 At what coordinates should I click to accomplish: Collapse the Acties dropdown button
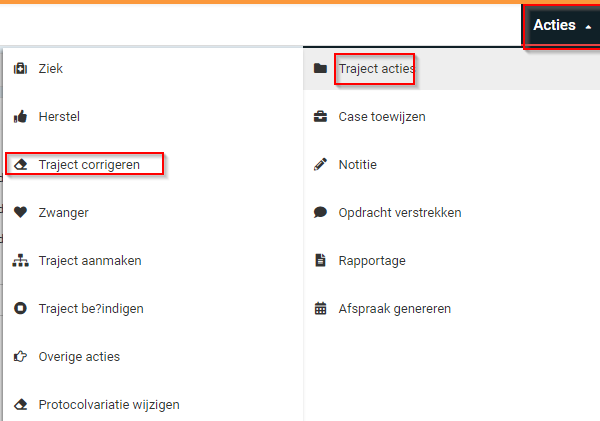(562, 25)
